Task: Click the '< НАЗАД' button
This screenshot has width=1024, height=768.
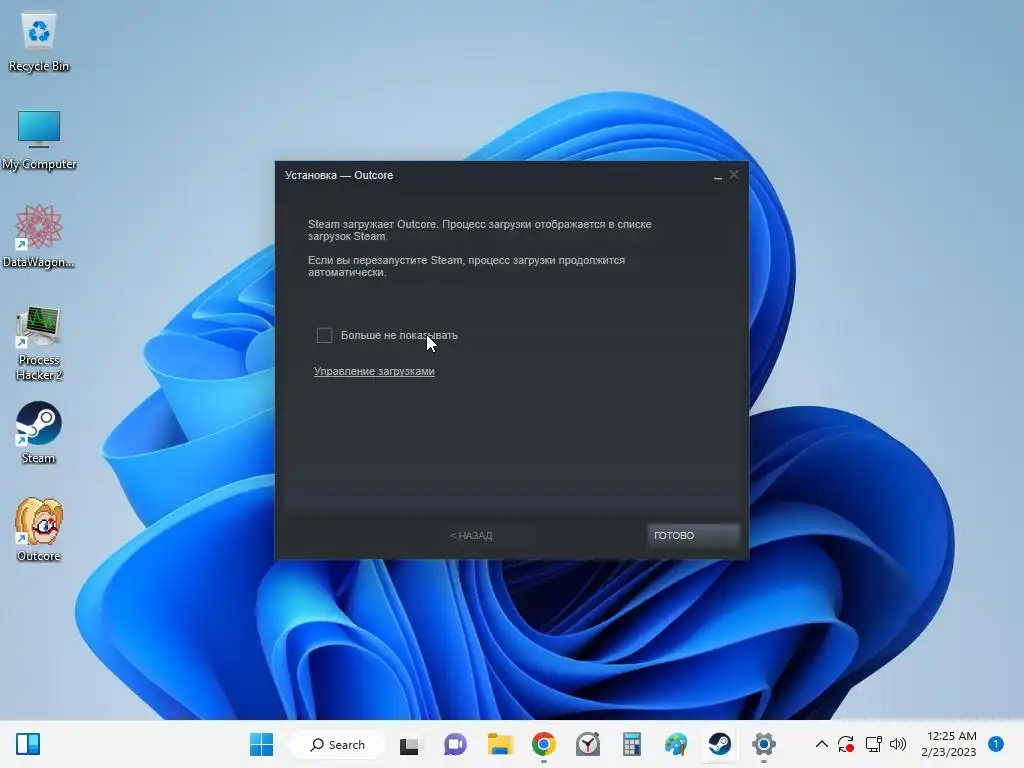Action: click(471, 536)
